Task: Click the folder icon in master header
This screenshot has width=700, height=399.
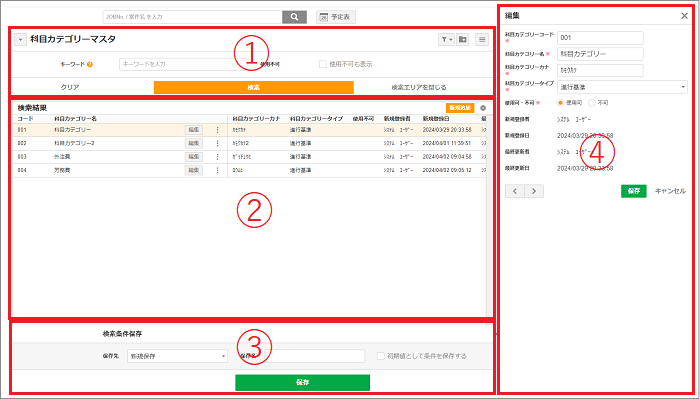Action: 463,40
